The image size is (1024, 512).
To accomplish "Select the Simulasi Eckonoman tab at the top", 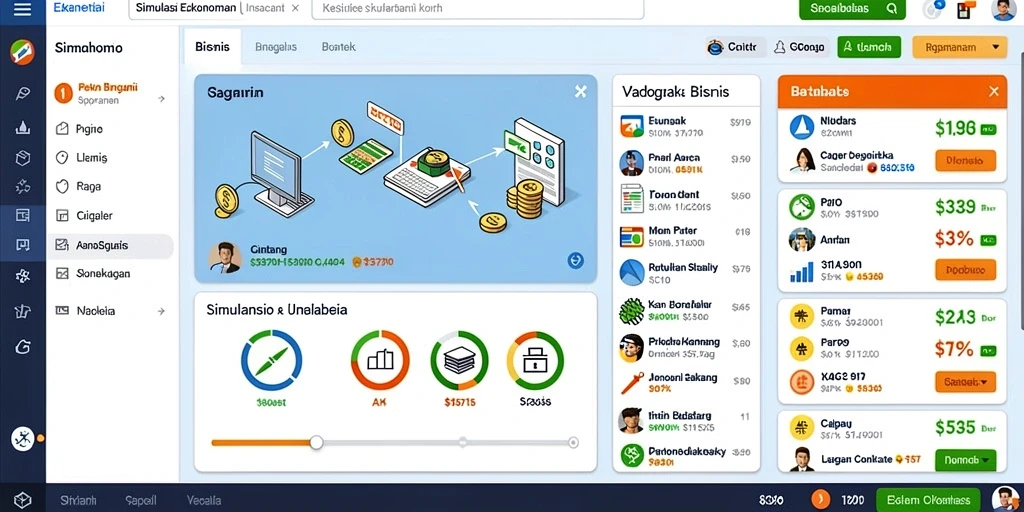I will click(185, 8).
